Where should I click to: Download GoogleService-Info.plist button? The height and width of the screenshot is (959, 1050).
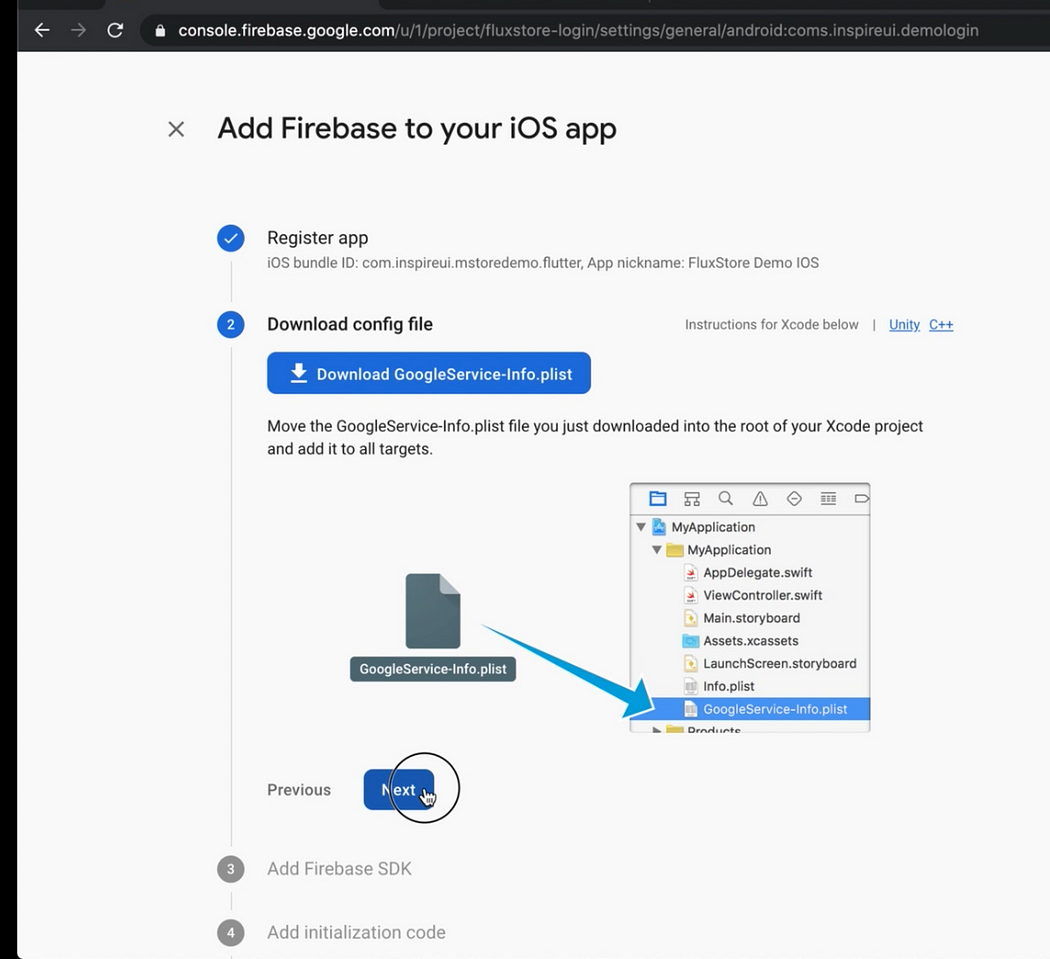429,374
